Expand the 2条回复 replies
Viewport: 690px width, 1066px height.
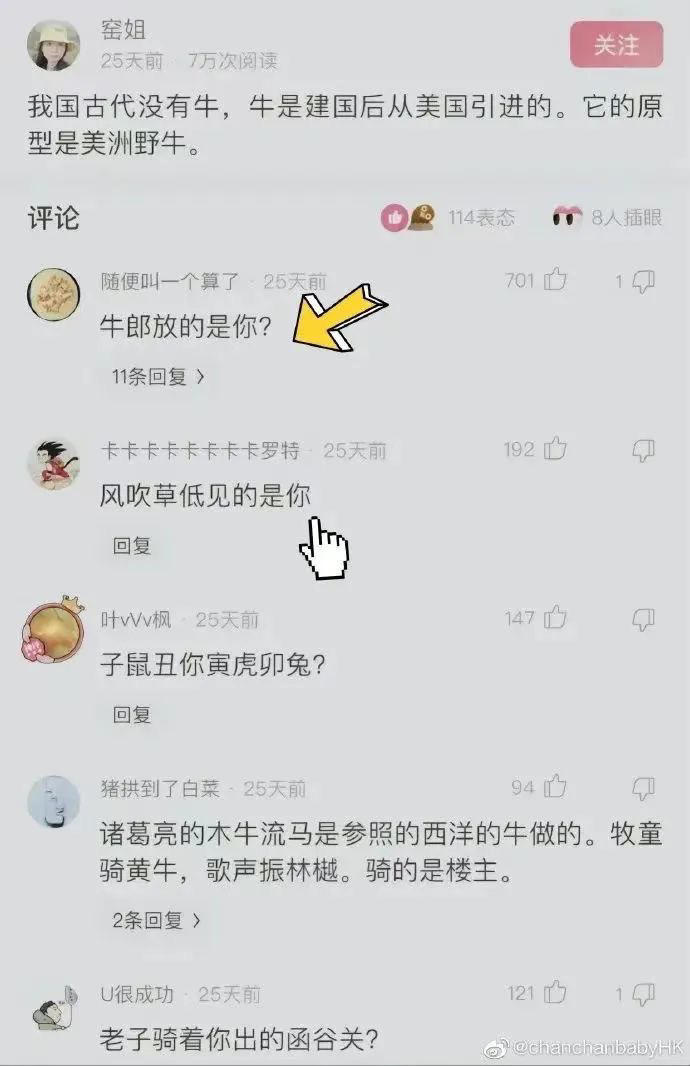tap(157, 921)
